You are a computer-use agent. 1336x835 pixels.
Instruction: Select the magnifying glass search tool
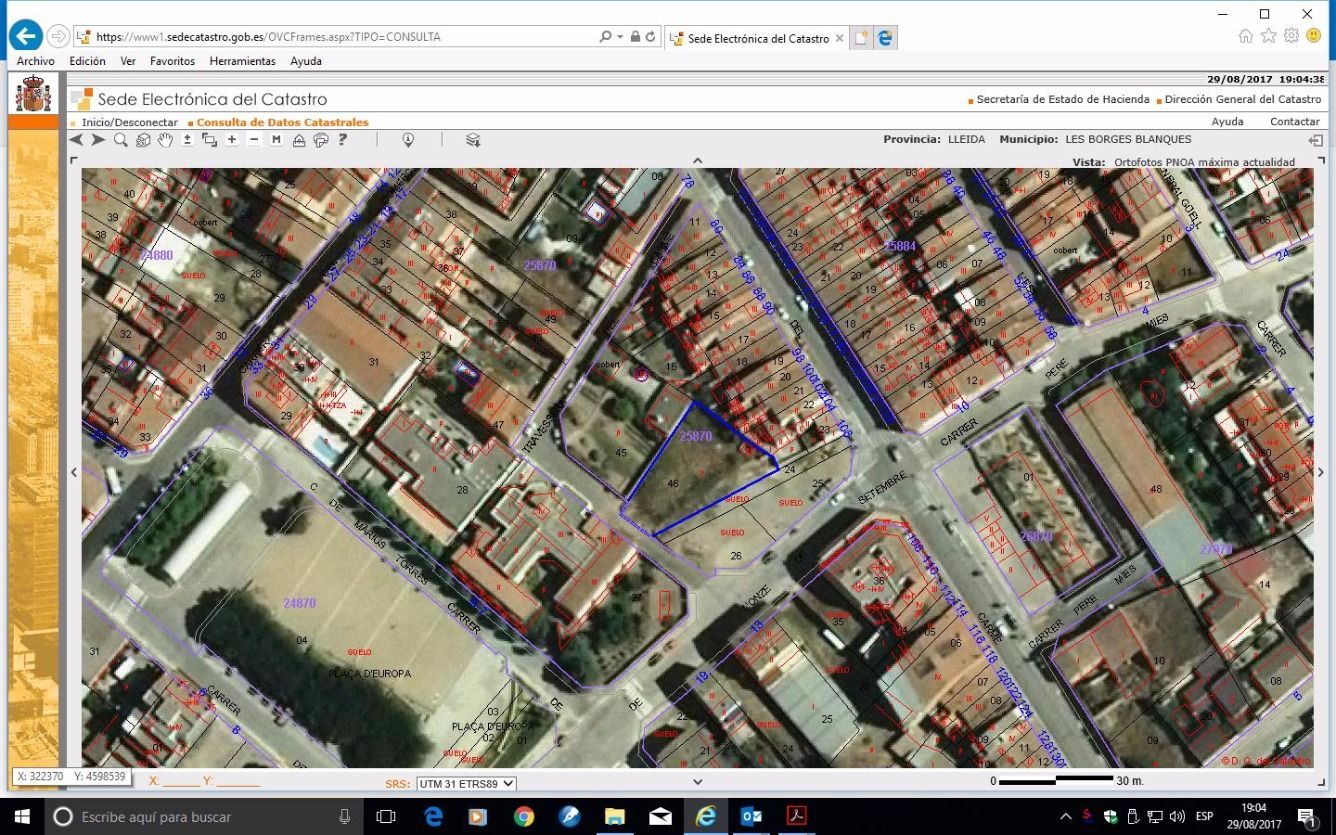click(x=121, y=140)
